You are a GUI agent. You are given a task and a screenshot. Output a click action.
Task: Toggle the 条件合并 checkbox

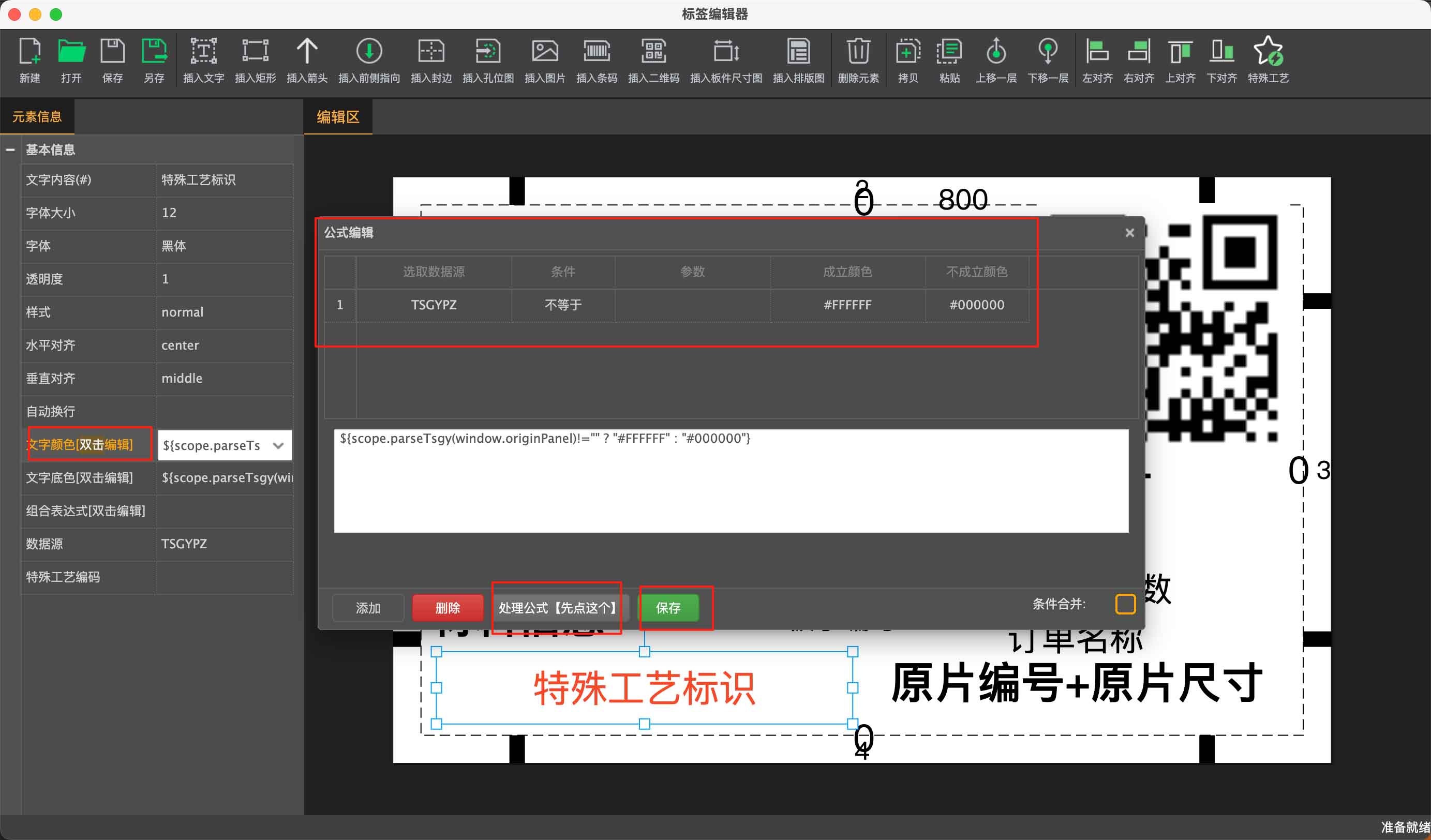click(x=1125, y=604)
